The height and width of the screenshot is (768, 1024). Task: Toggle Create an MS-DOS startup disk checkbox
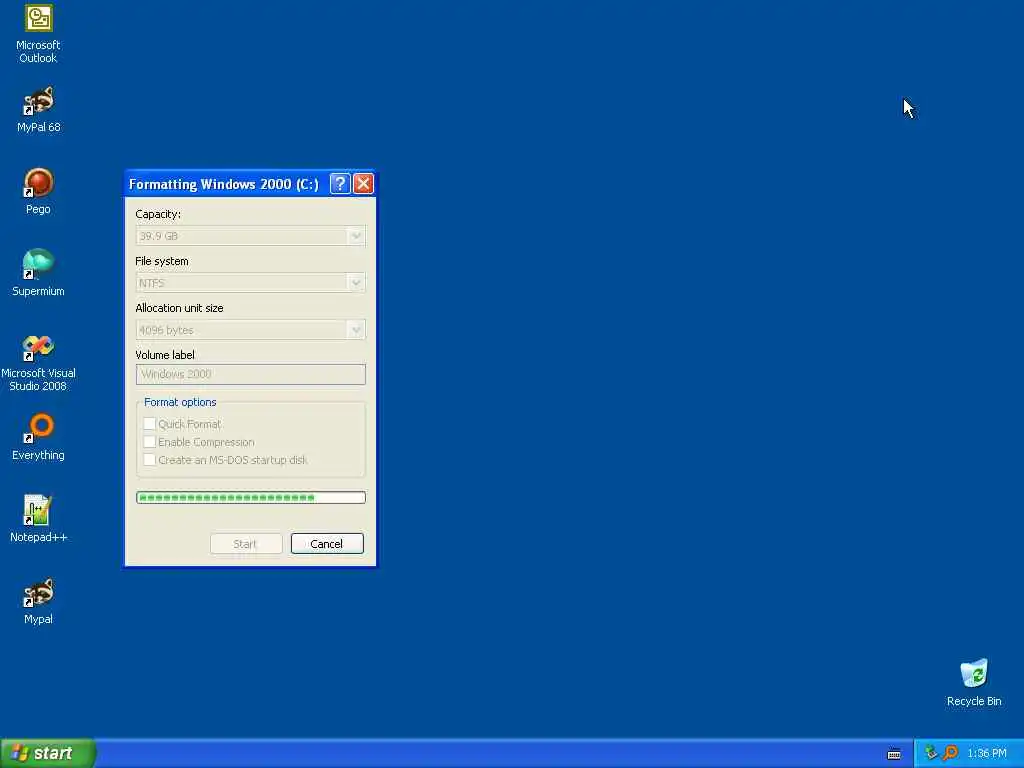(150, 460)
